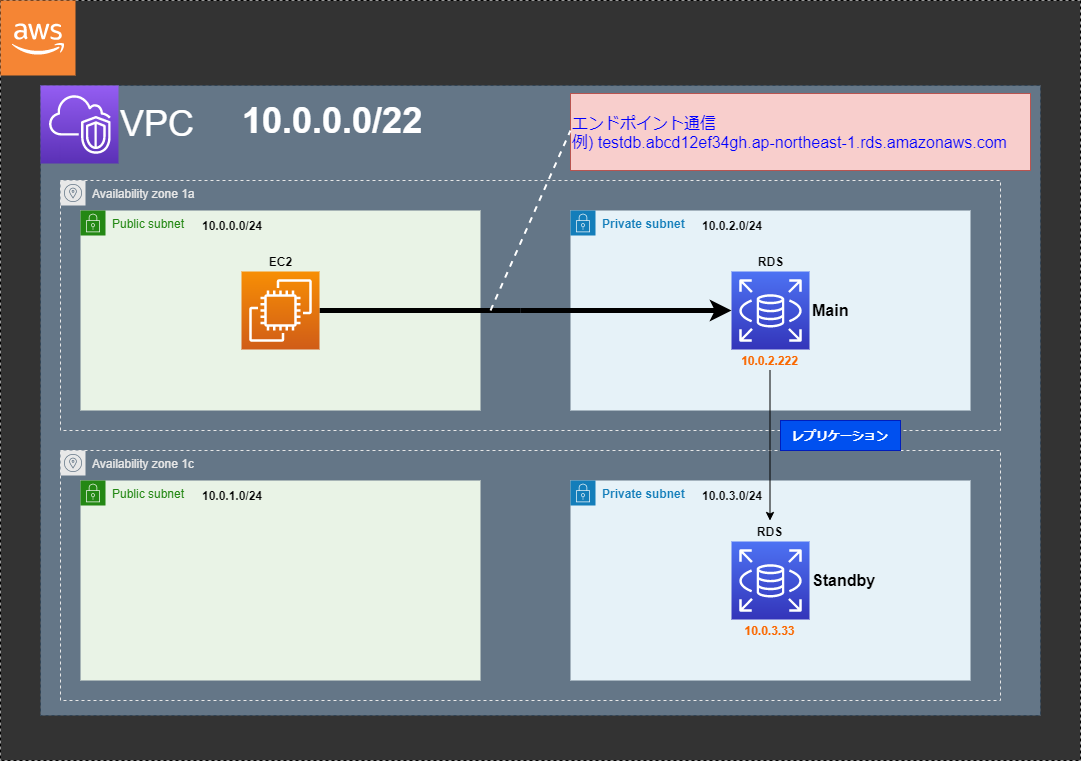The width and height of the screenshot is (1081, 761).
Task: Select the 10.0.3.0/24 subnet CIDR text
Action: pos(732,496)
